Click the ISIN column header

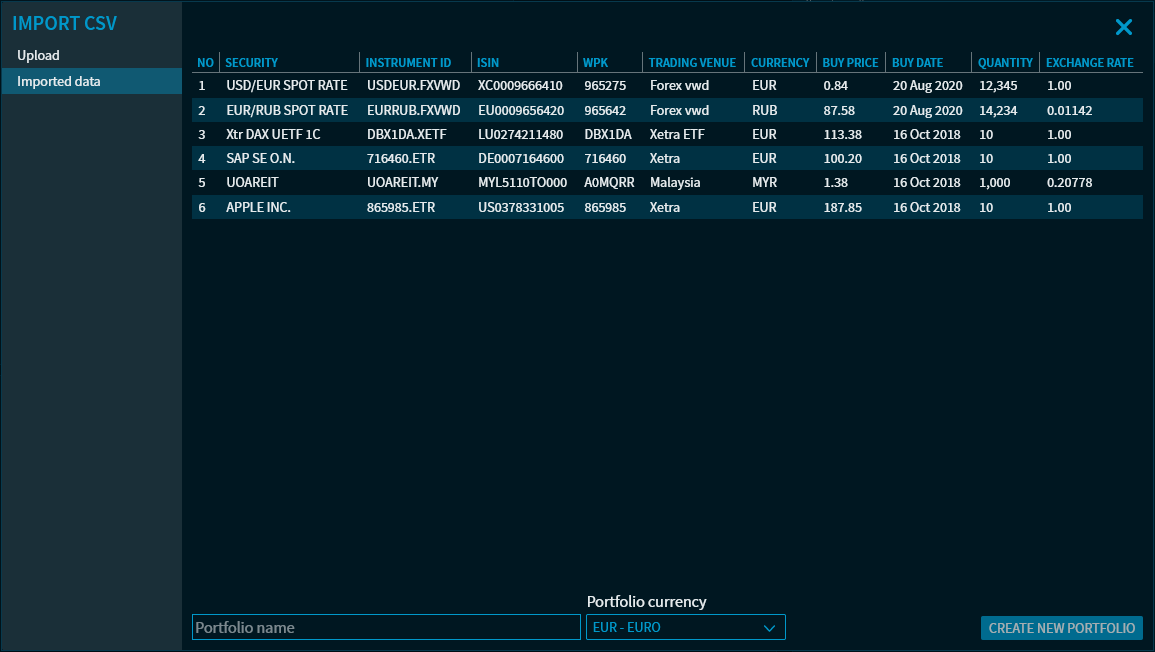(488, 62)
